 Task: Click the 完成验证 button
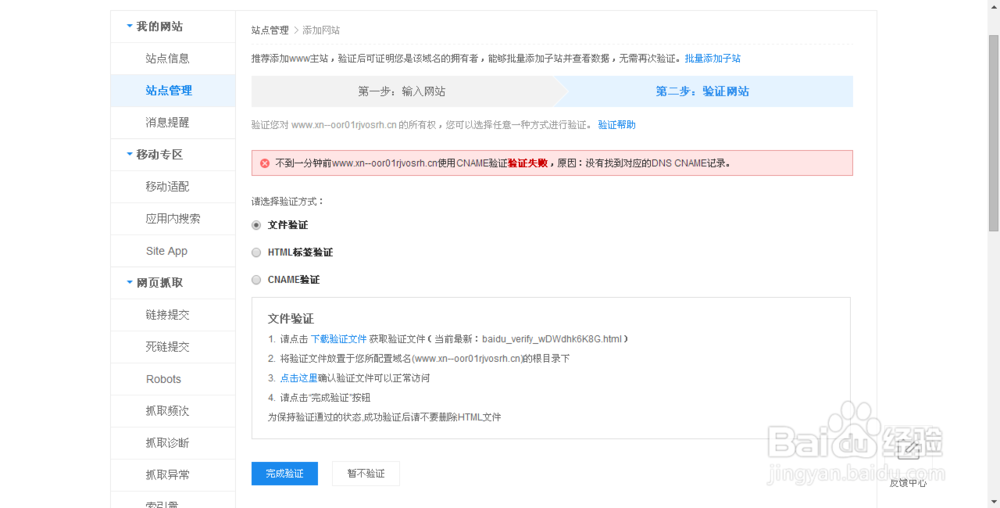(284, 474)
